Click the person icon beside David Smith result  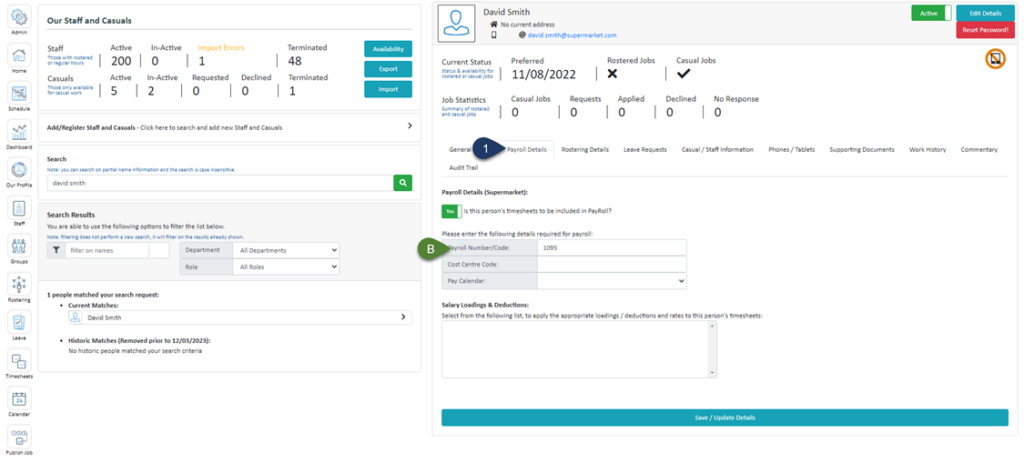coord(76,317)
